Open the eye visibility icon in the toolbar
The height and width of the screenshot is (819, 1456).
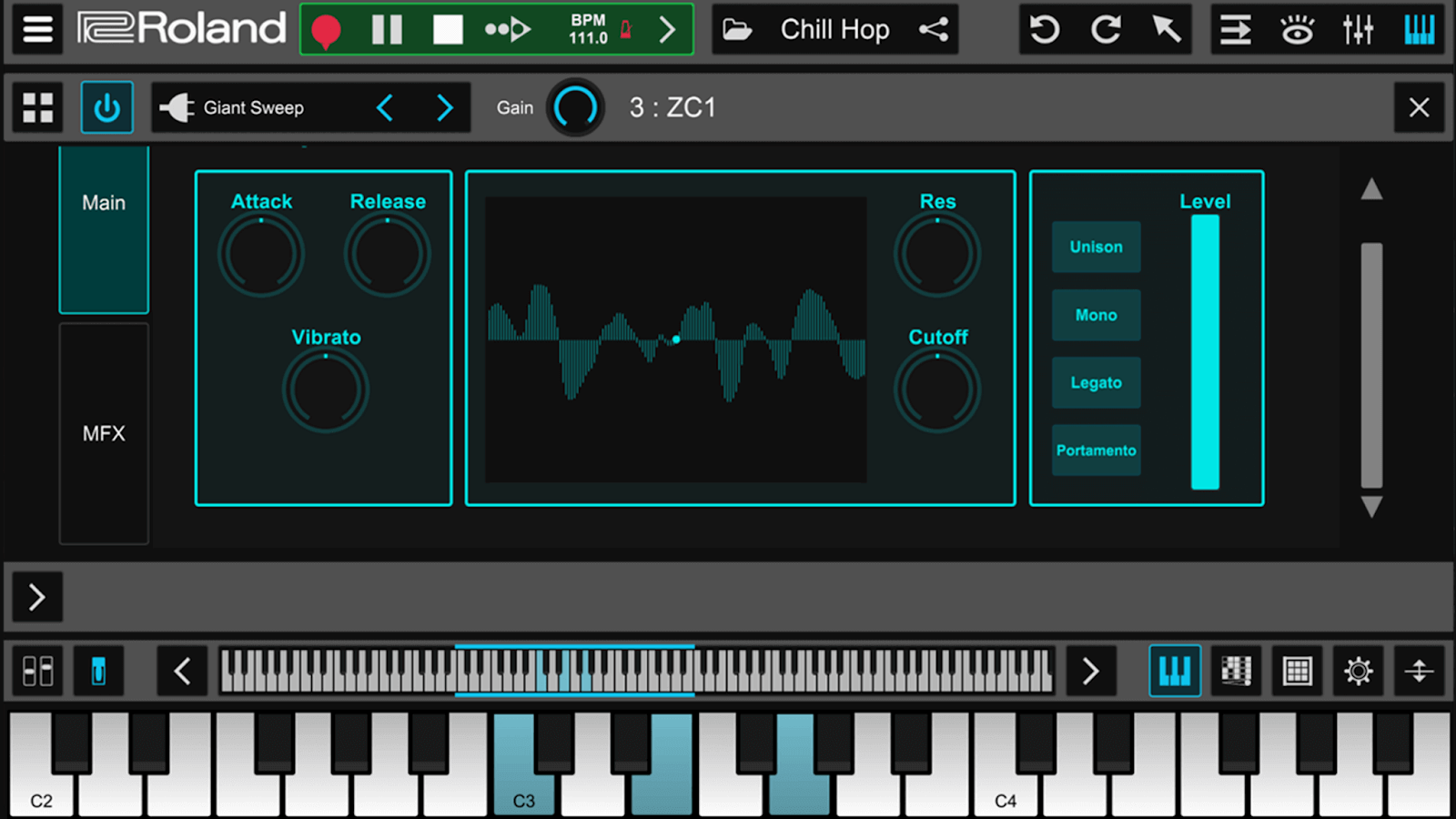click(x=1296, y=28)
